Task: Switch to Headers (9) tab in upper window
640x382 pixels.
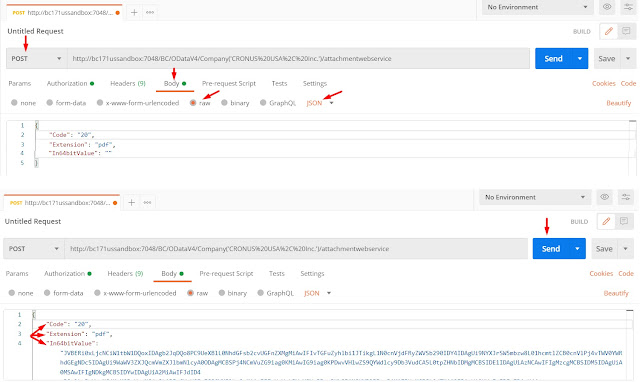Action: coord(128,83)
